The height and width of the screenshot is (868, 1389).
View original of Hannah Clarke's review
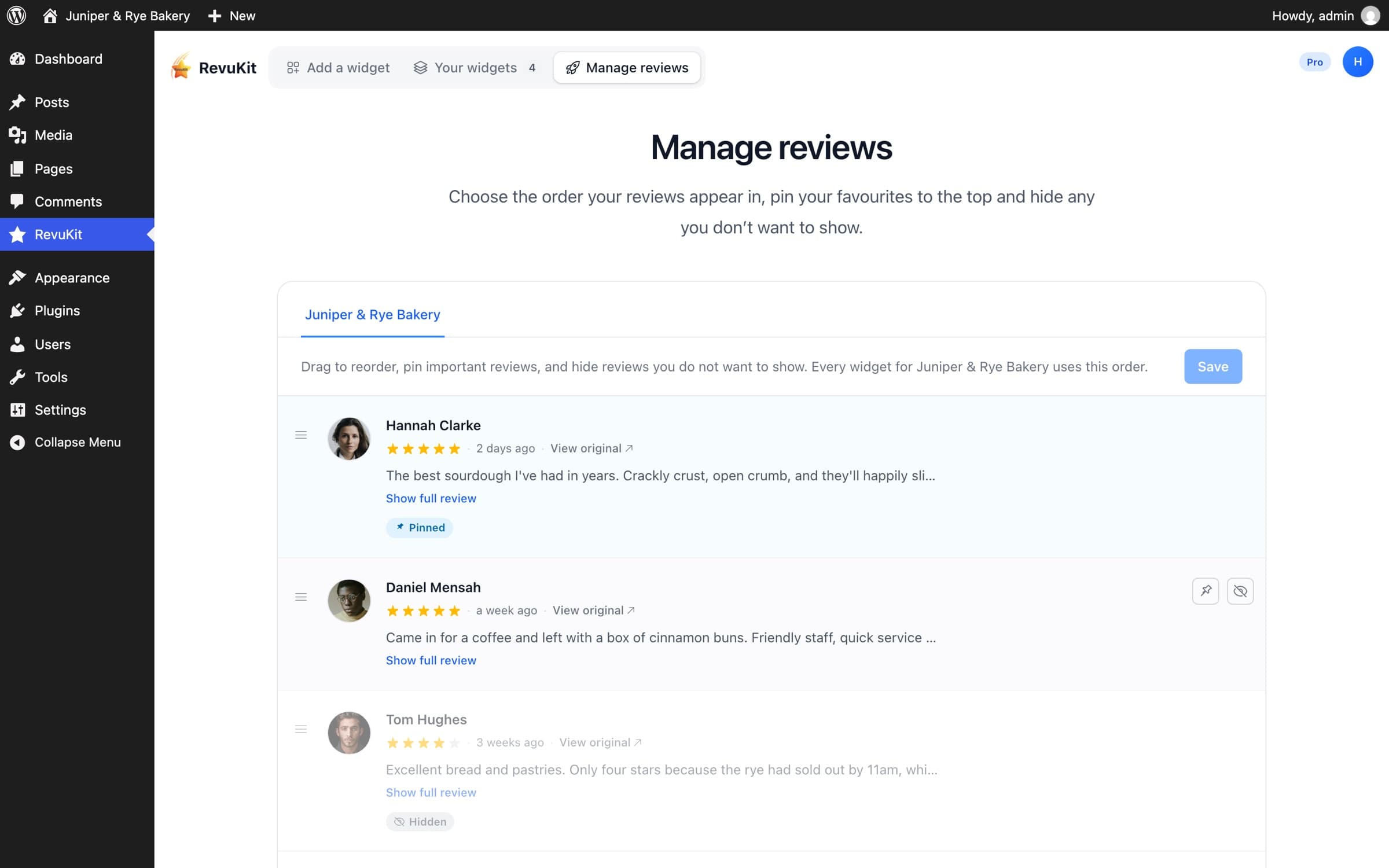(x=591, y=448)
